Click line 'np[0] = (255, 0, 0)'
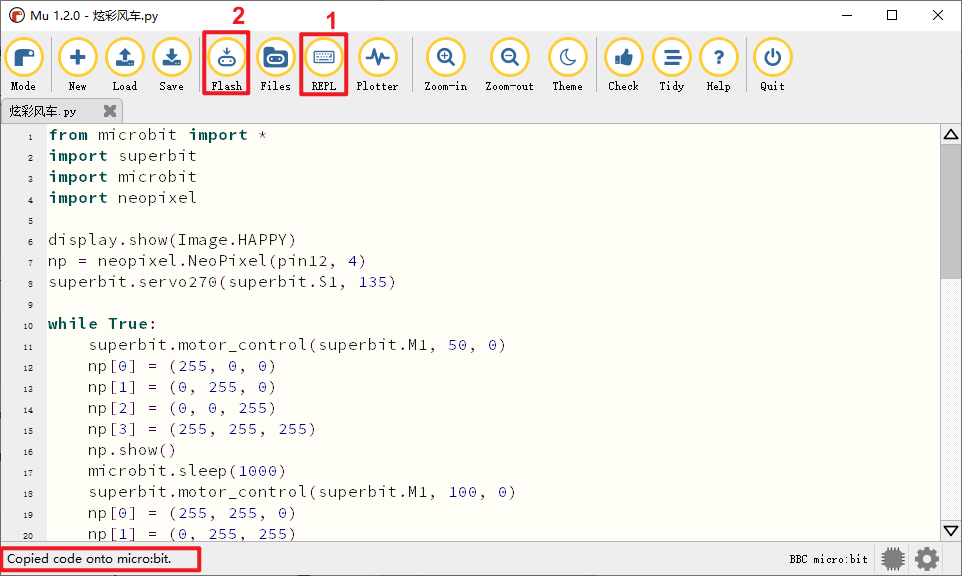 point(182,366)
